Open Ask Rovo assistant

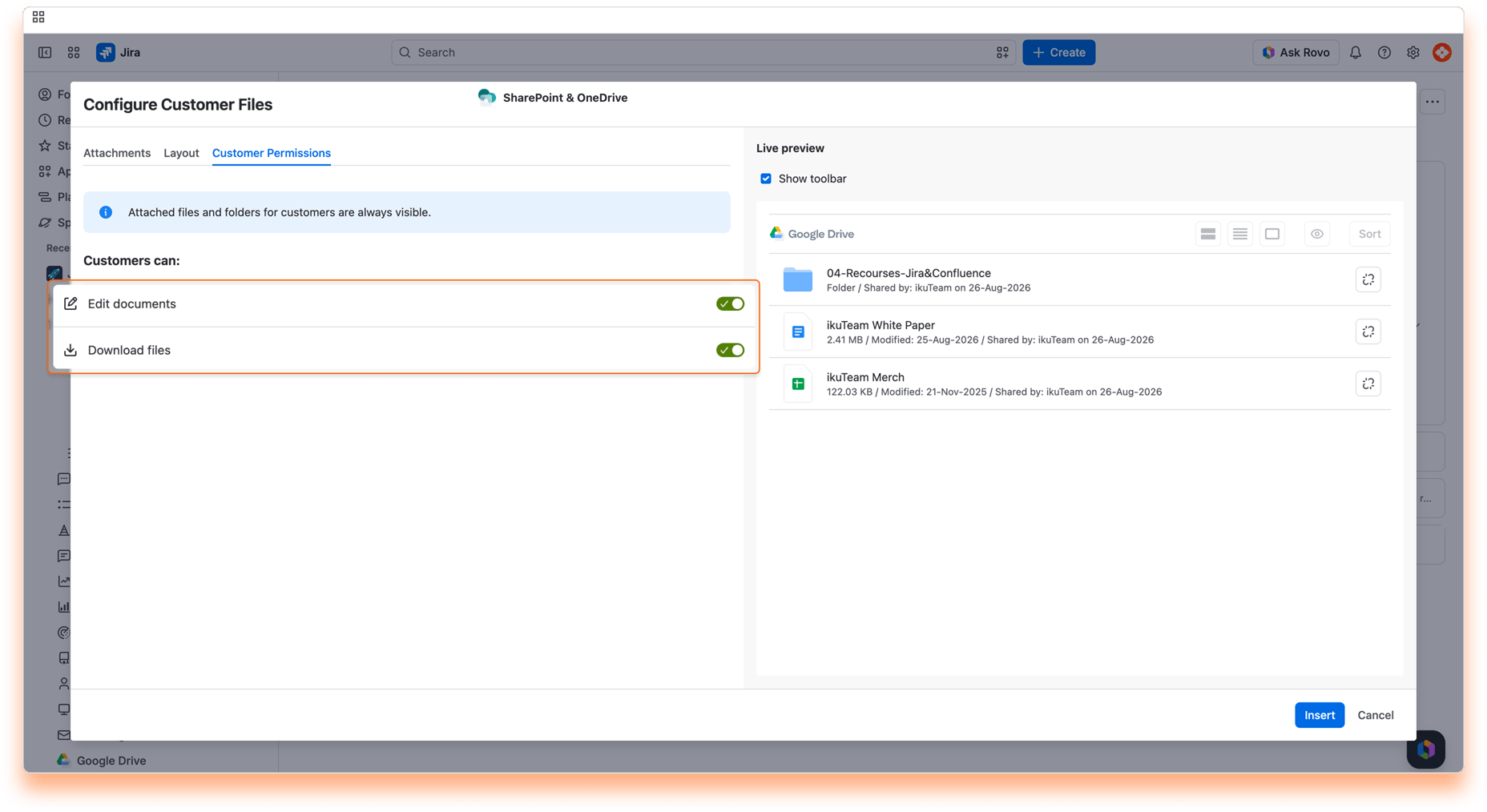[1296, 52]
